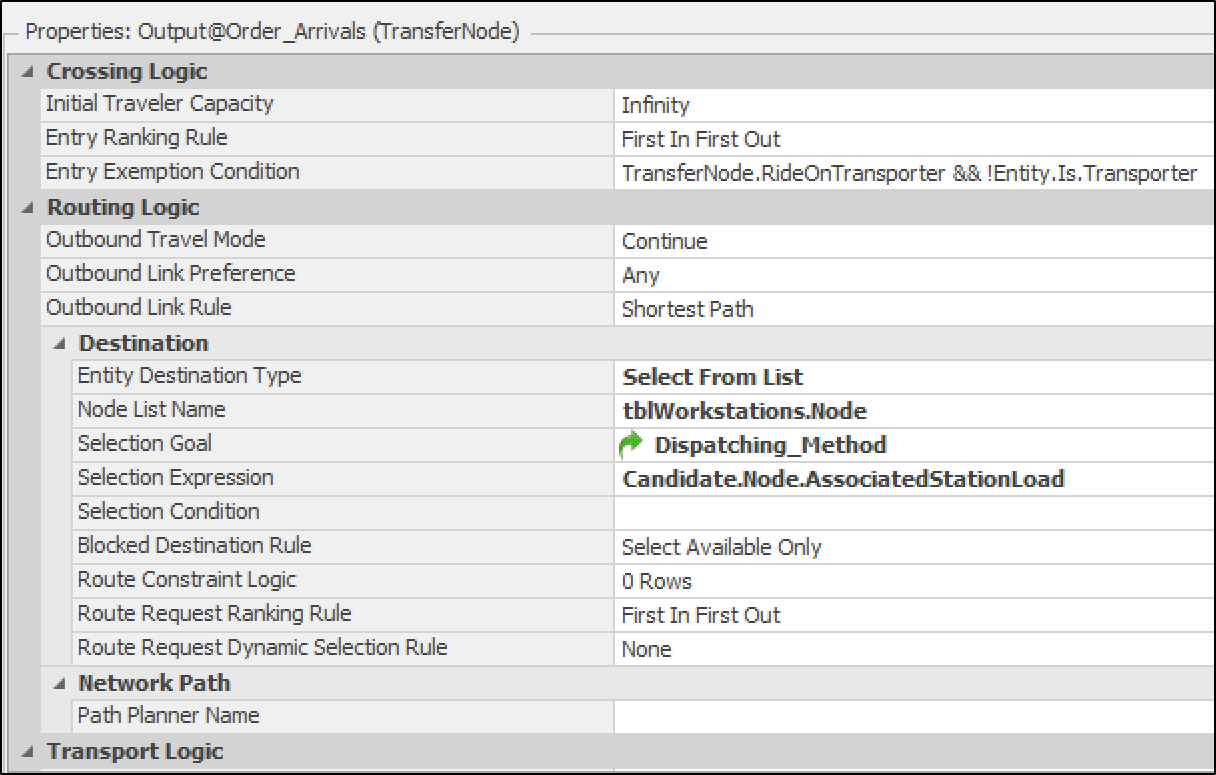Select Route Request Dynamic Selection Rule label
The width and height of the screenshot is (1216, 775).
262,648
